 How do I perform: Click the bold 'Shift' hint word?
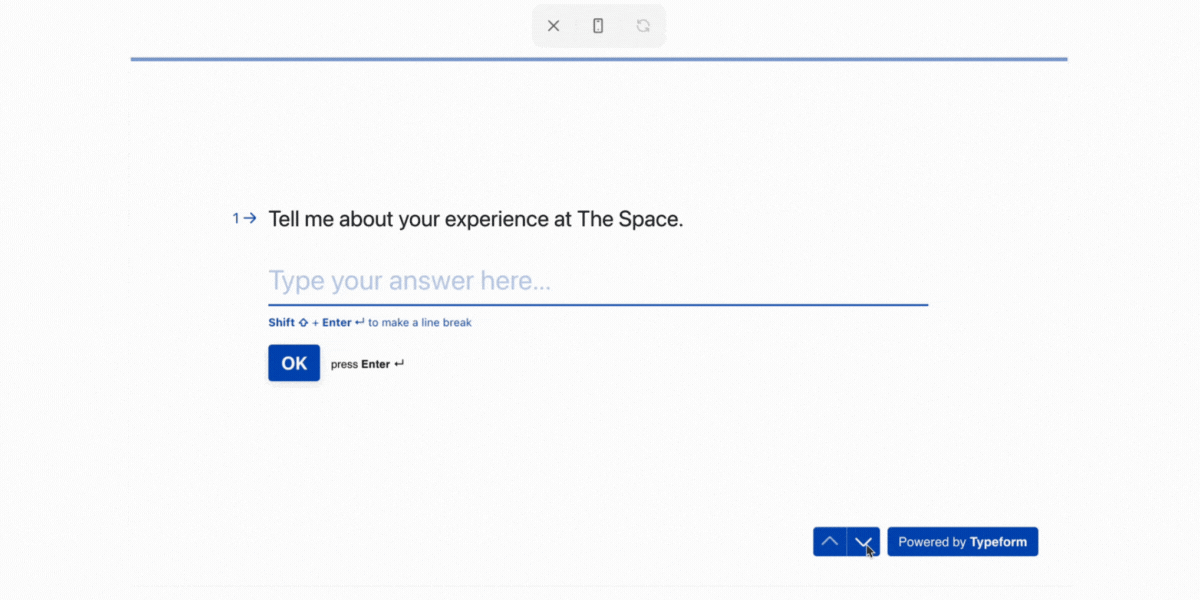(x=281, y=323)
